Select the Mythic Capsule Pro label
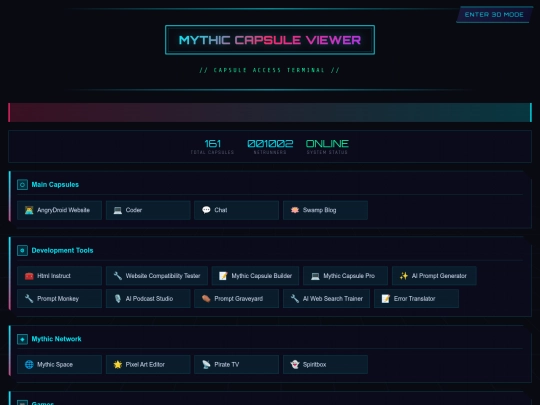The width and height of the screenshot is (540, 405). coord(349,276)
